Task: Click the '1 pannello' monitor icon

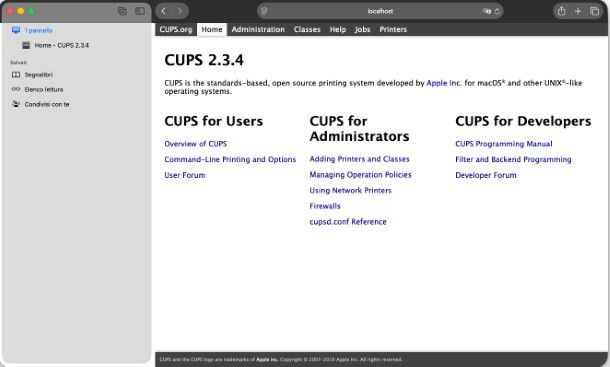Action: pos(16,30)
